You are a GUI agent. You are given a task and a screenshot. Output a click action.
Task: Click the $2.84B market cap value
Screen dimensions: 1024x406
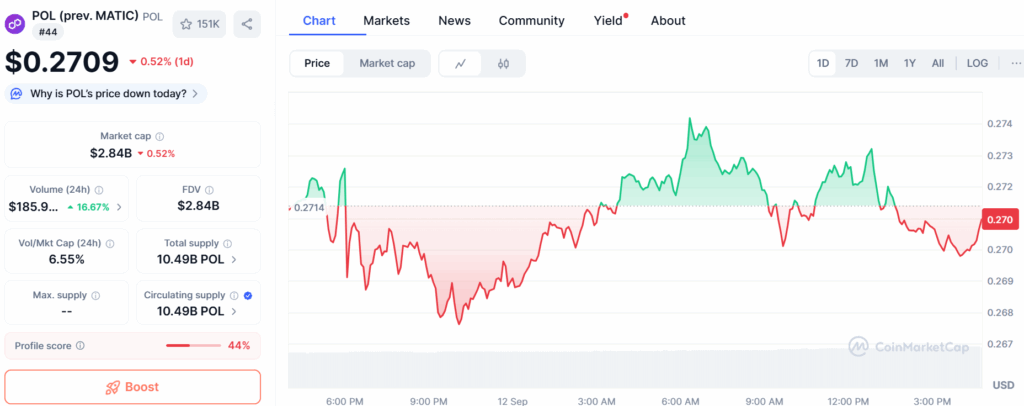click(111, 153)
